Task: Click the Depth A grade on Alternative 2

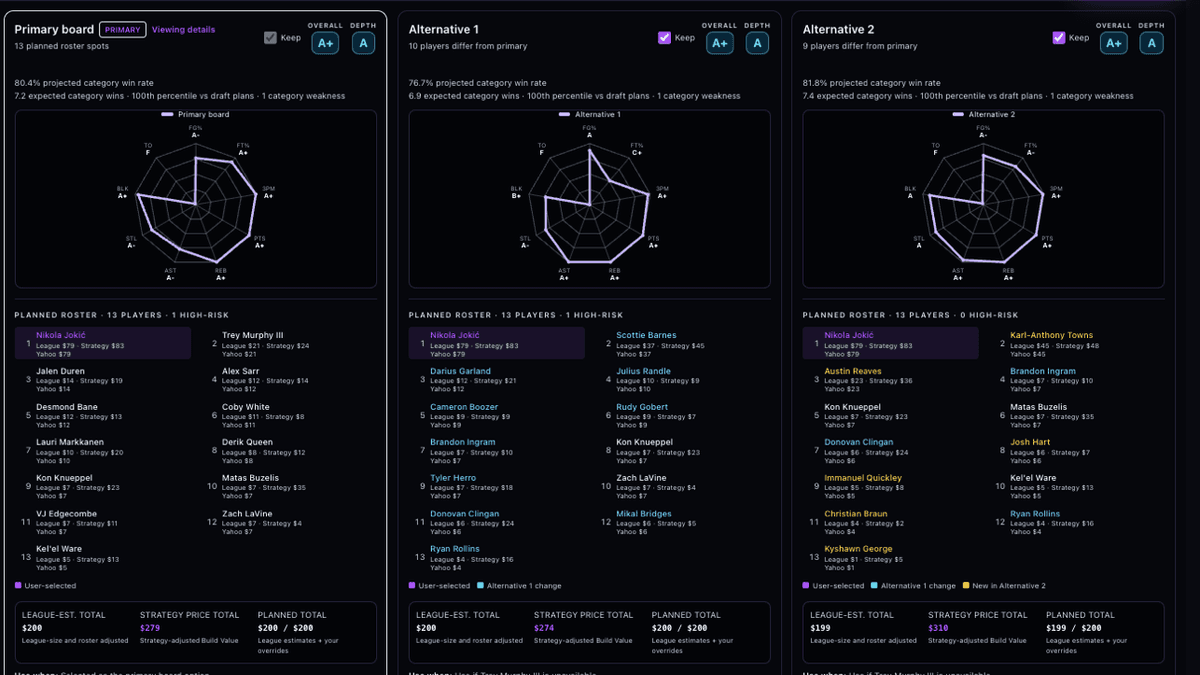Action: 1151,43
